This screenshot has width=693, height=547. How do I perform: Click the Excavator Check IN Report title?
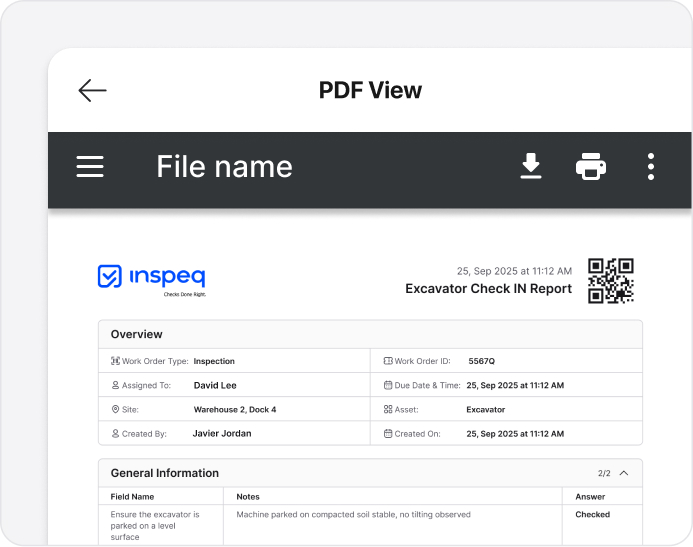488,289
